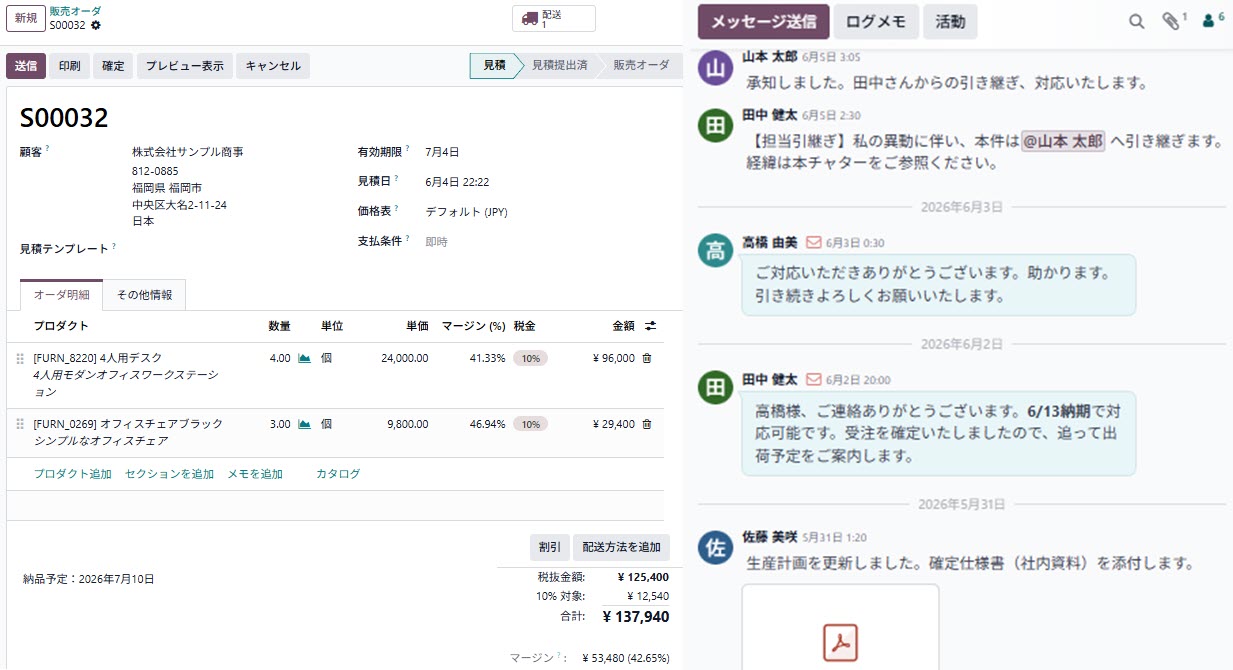Click 高橋 由美 avatar in chatter
This screenshot has width=1233, height=670.
(715, 251)
